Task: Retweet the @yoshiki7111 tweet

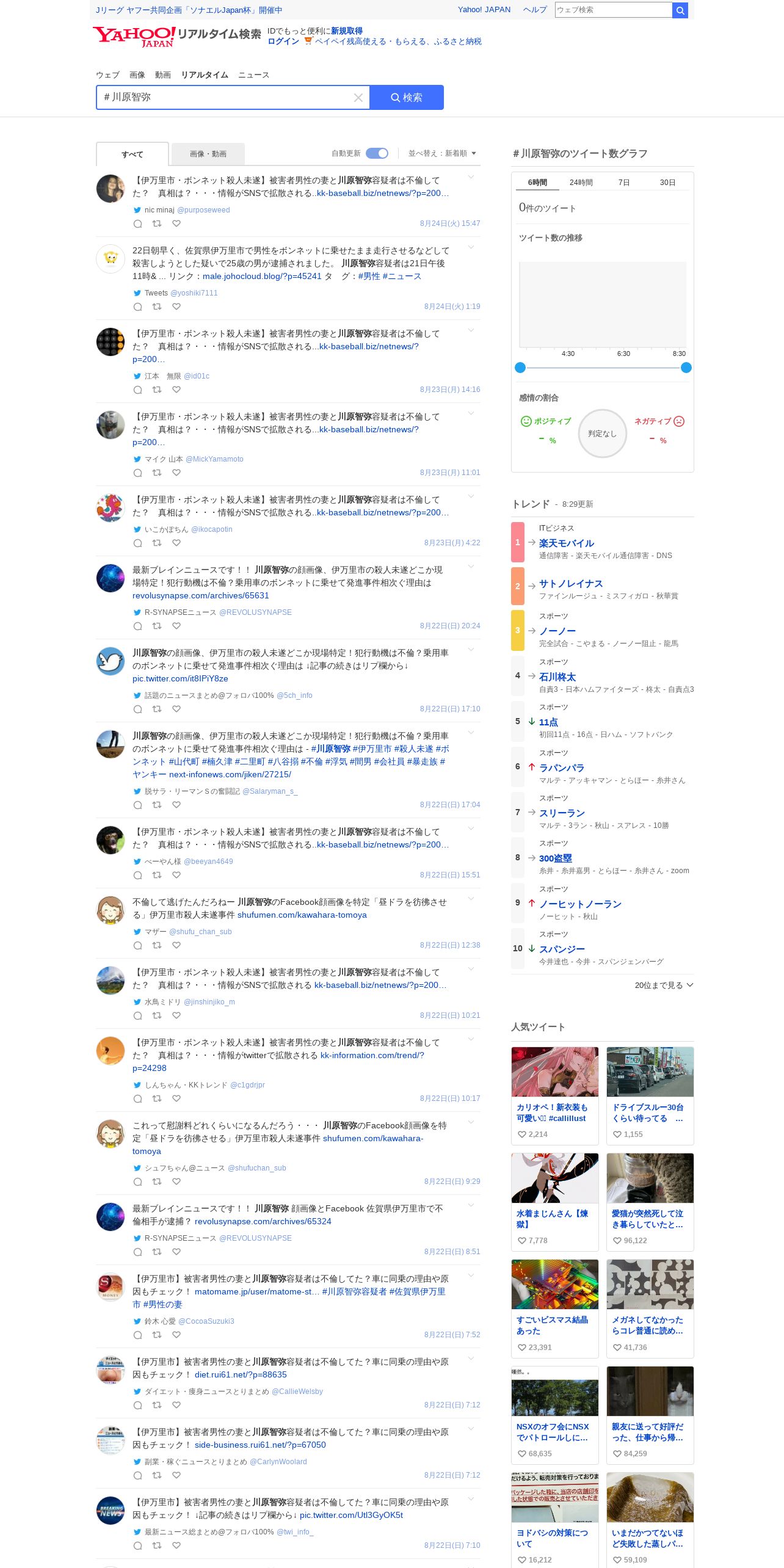Action: (x=157, y=307)
